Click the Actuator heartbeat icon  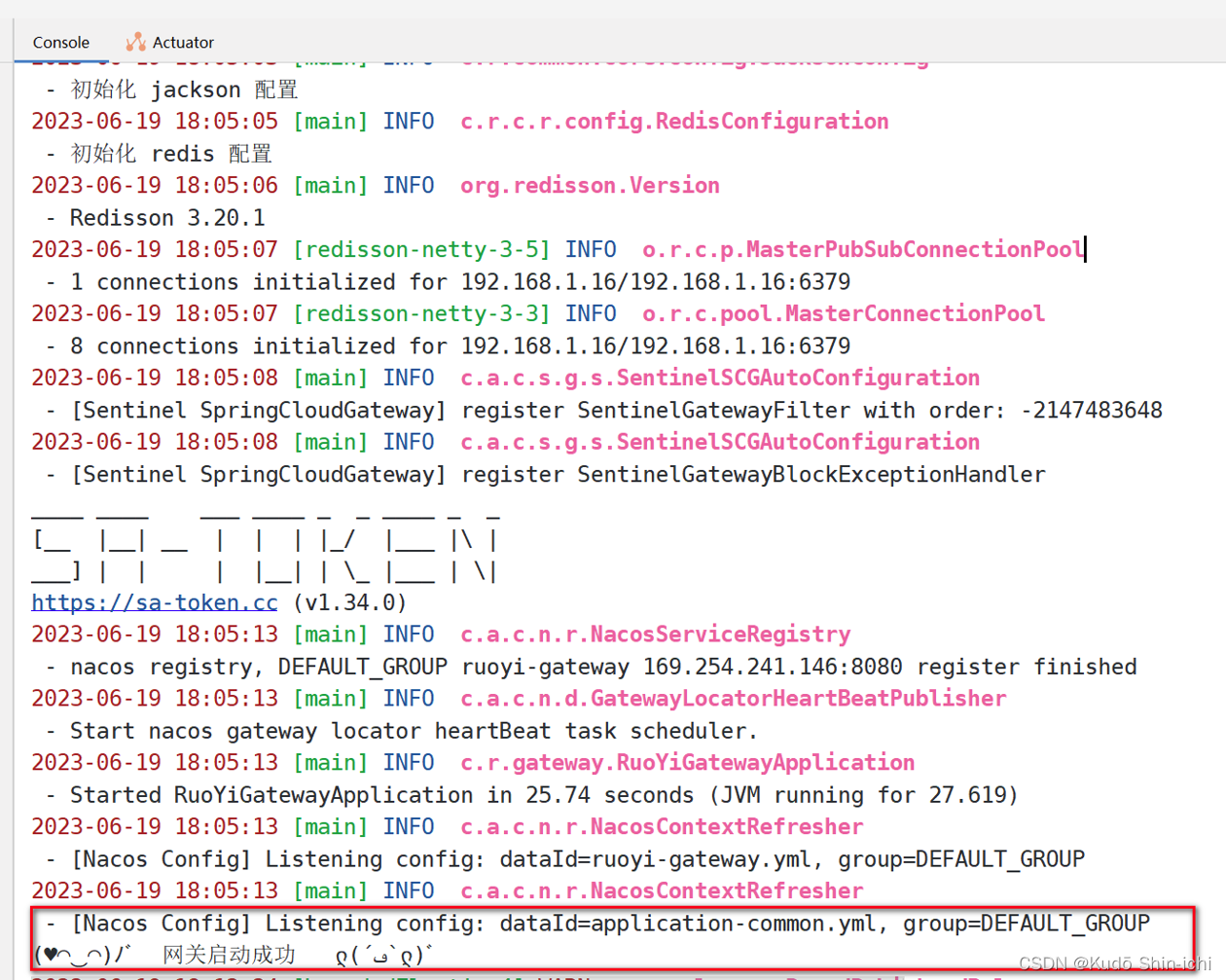(134, 42)
